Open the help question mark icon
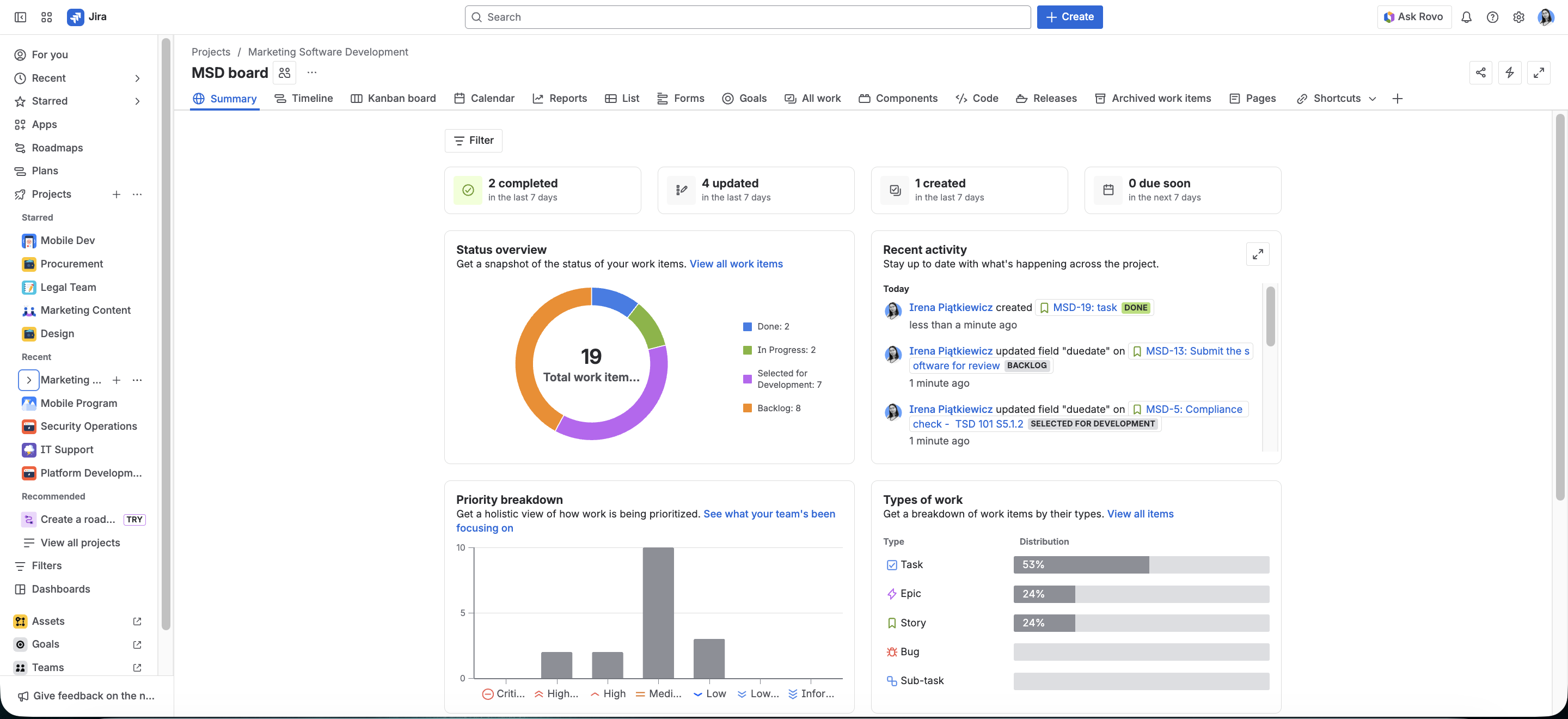 [x=1492, y=17]
